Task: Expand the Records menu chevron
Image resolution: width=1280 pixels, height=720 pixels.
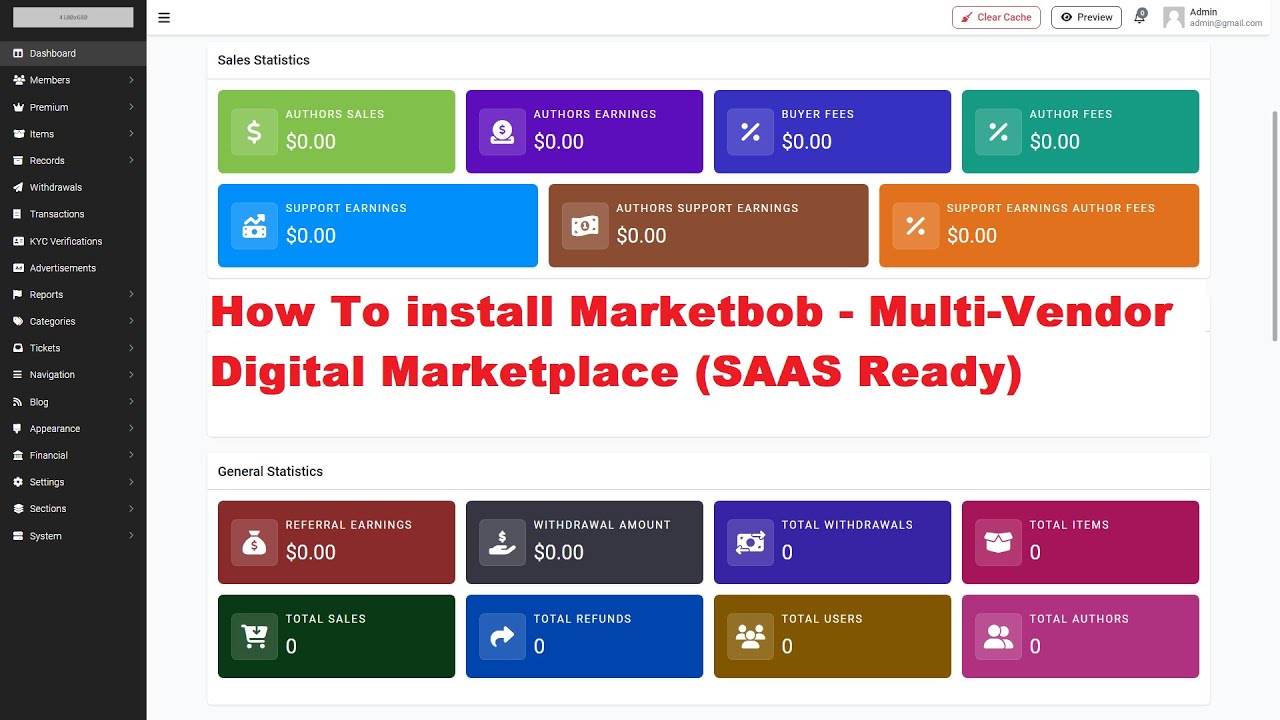Action: point(131,160)
